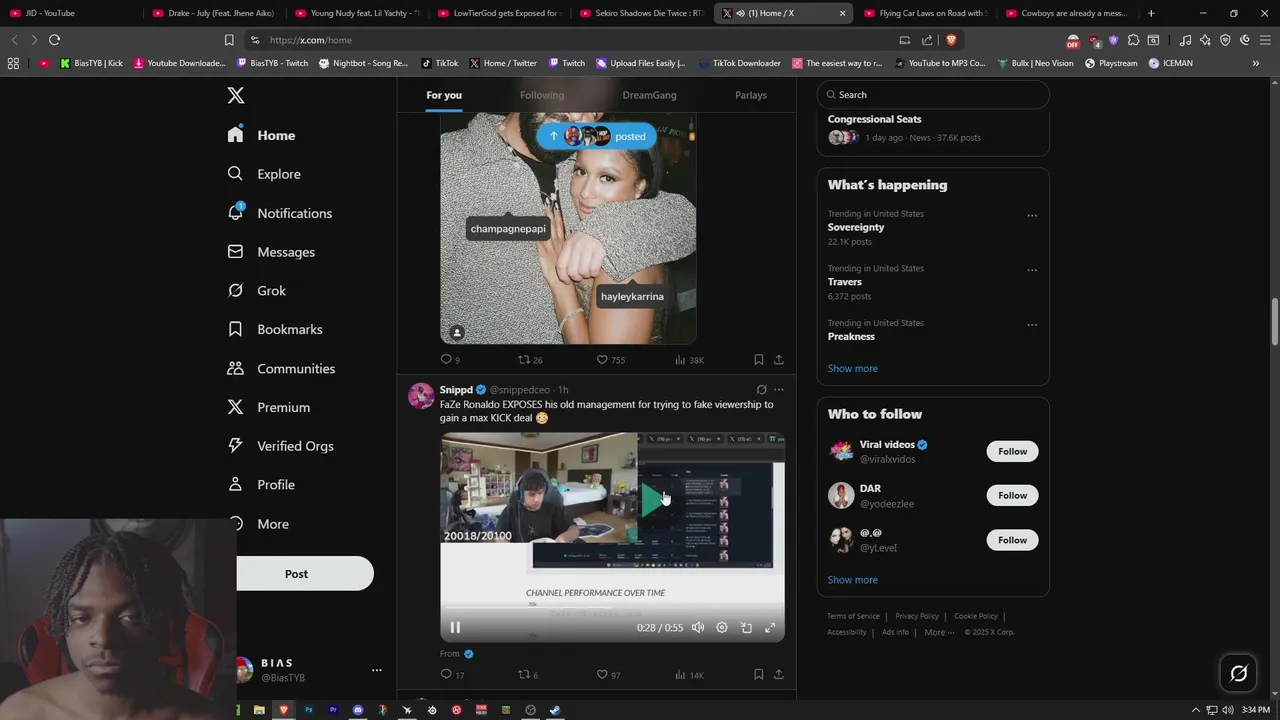The height and width of the screenshot is (720, 1280).
Task: Open a new browser tab
Action: 1151,13
